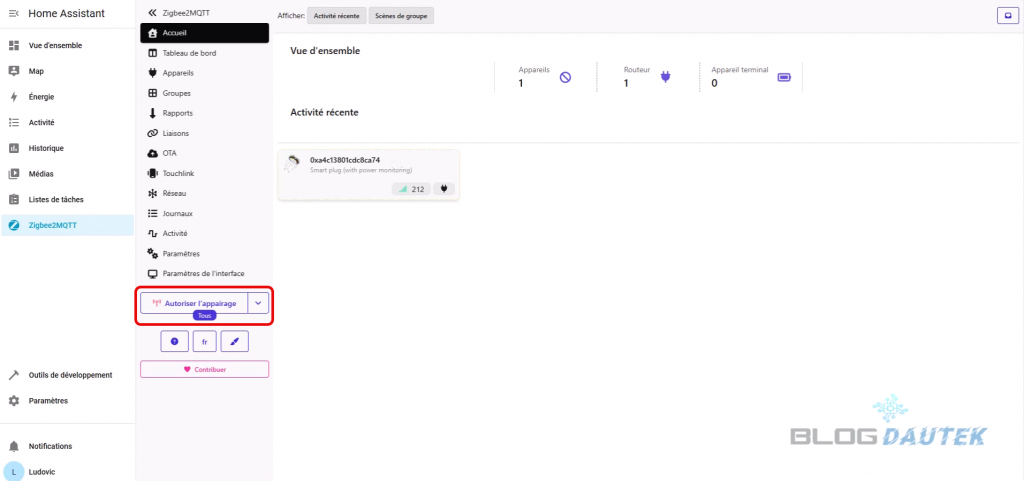
Task: Click the help question mark icon button
Action: 174,342
